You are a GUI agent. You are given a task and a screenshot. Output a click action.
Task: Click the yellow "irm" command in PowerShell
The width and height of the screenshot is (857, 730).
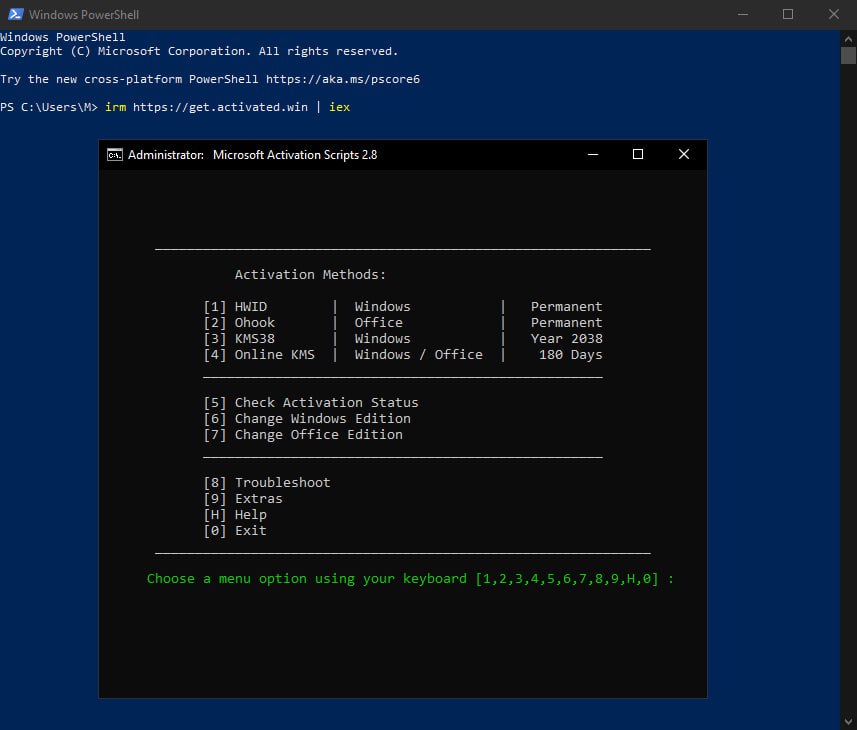(x=115, y=107)
